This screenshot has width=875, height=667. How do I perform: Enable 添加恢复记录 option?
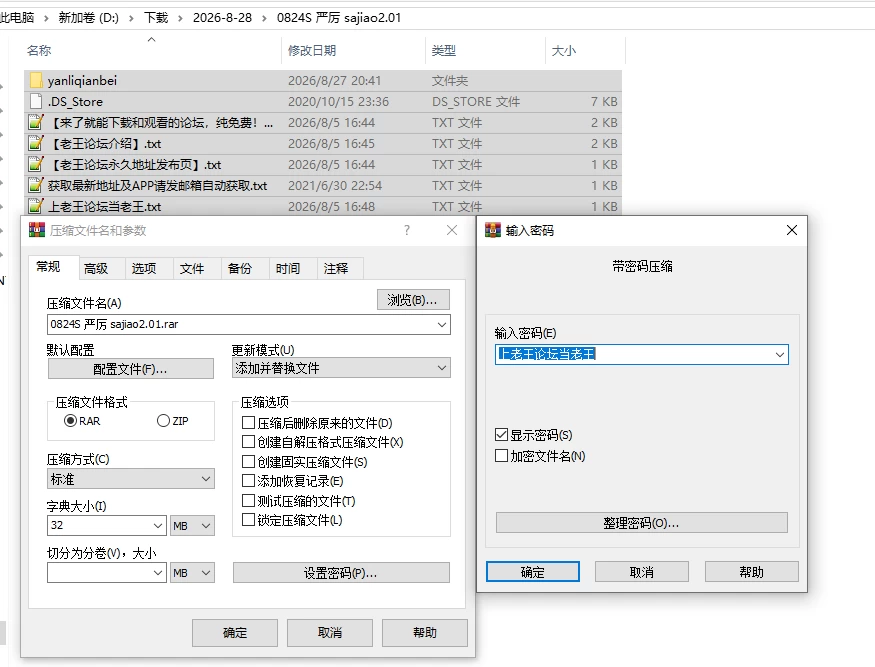(x=248, y=481)
